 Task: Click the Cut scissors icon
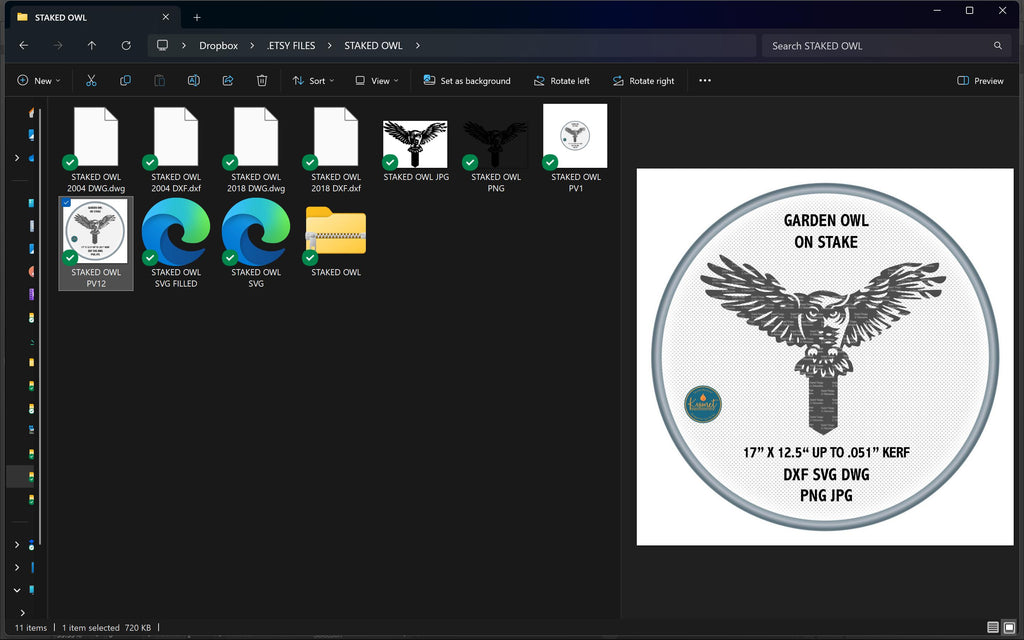pyautogui.click(x=91, y=80)
